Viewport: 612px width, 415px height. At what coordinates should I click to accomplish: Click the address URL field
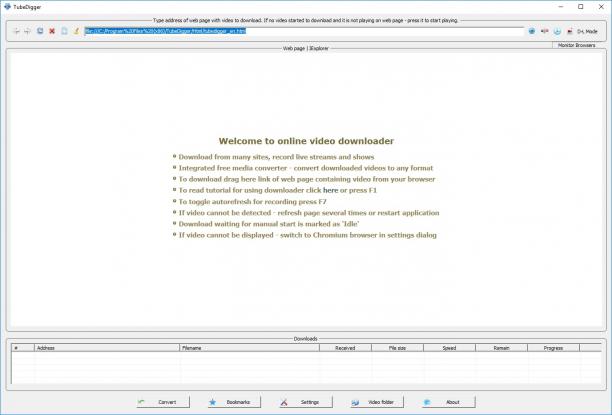pyautogui.click(x=304, y=31)
